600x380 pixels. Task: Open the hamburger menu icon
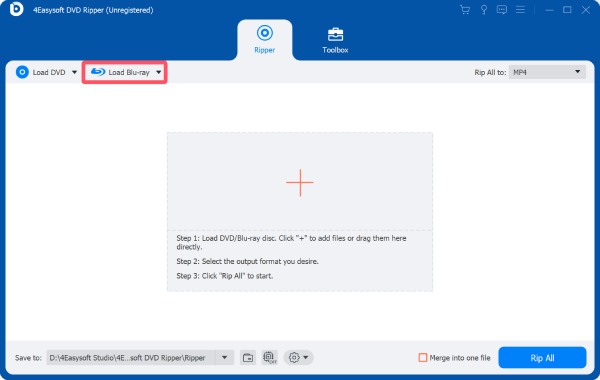520,10
